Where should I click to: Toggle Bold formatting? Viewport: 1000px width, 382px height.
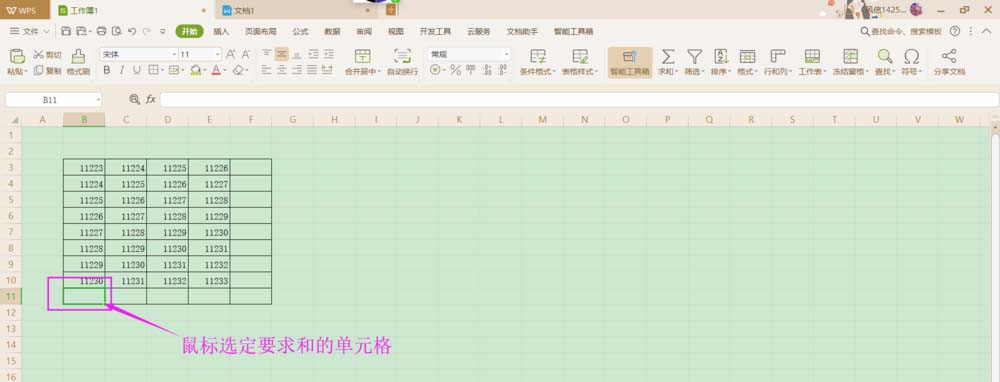pyautogui.click(x=107, y=71)
